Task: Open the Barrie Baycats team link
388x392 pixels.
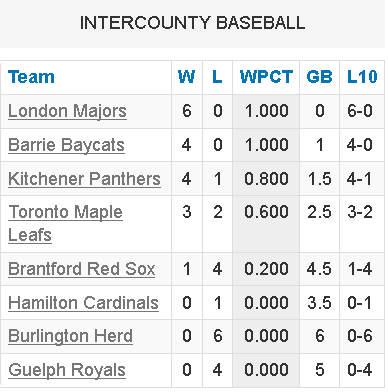Action: (66, 145)
